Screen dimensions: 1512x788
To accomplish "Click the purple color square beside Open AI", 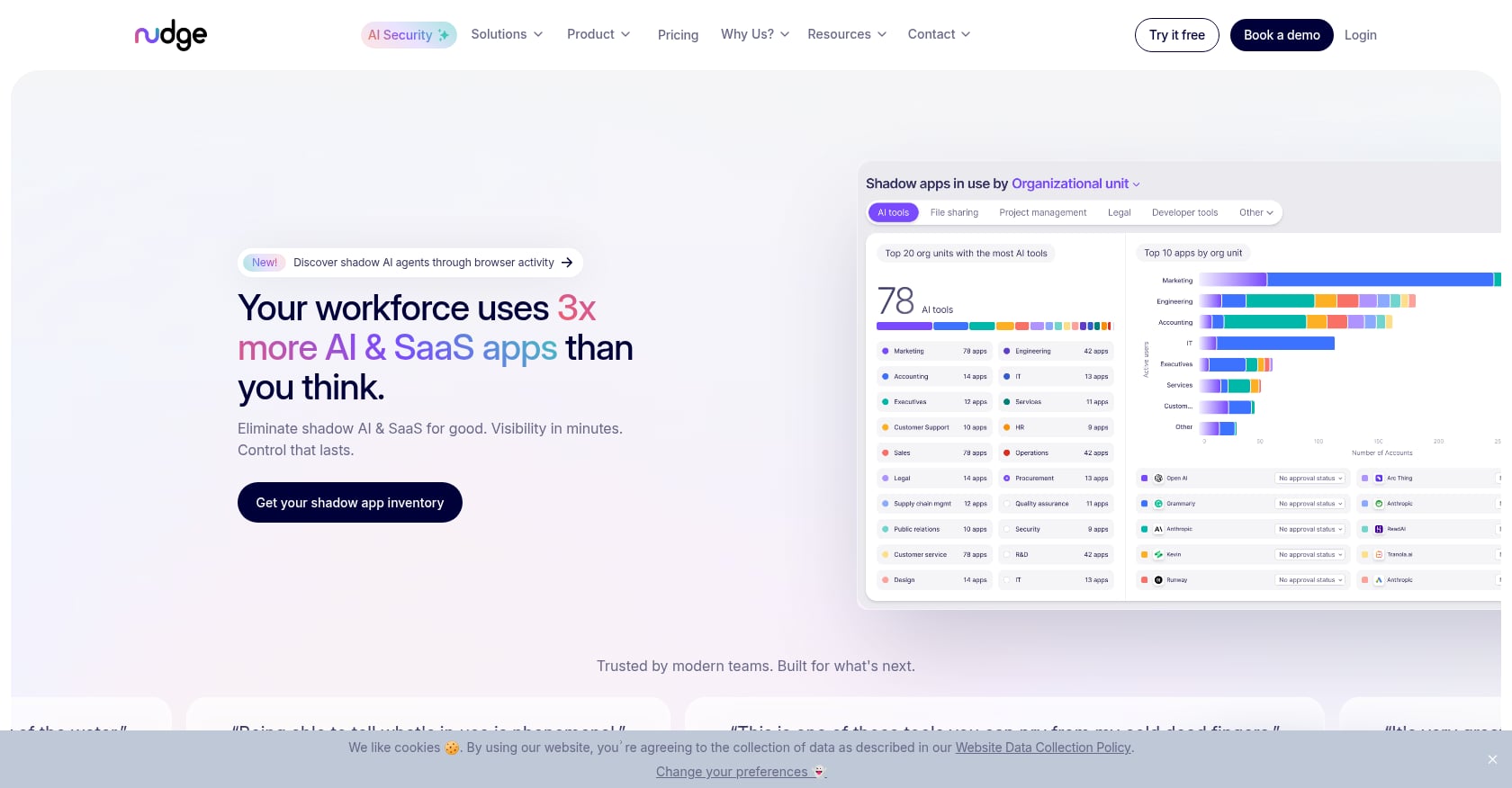I will point(1144,479).
